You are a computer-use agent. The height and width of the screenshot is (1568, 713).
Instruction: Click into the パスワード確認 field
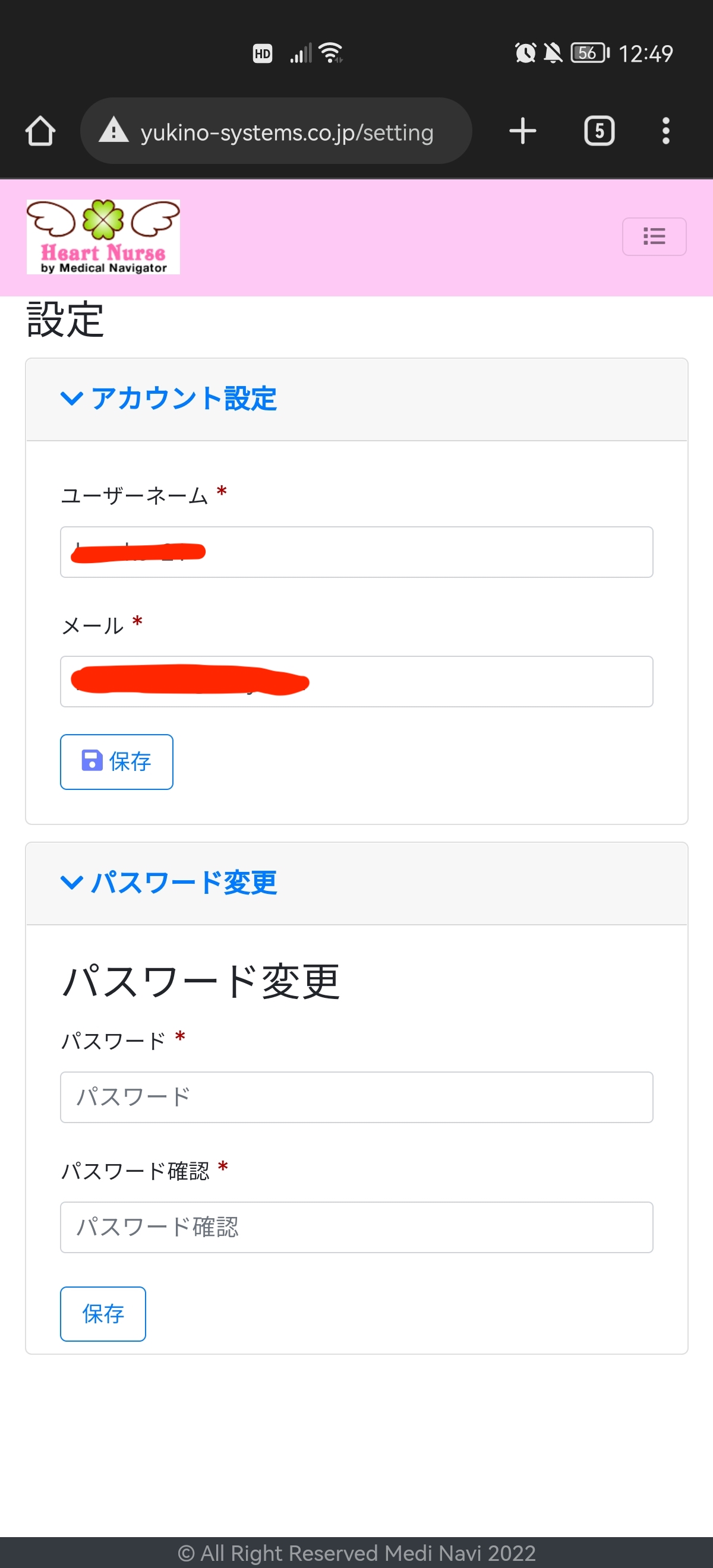pos(356,1226)
